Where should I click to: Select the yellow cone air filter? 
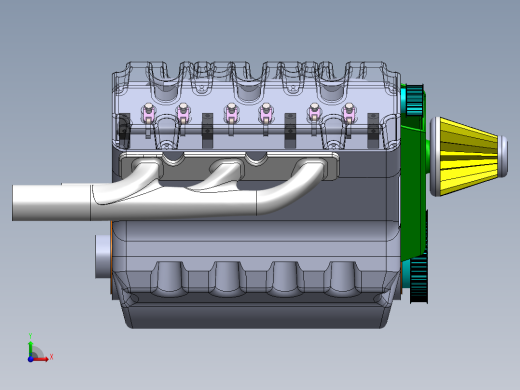[x=469, y=156]
